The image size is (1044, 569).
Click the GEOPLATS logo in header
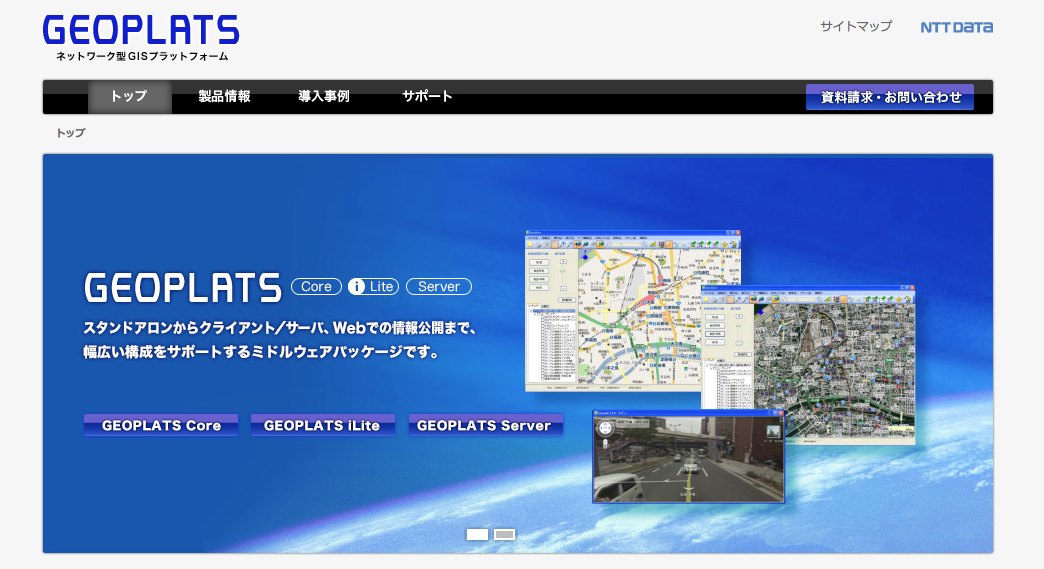[140, 31]
